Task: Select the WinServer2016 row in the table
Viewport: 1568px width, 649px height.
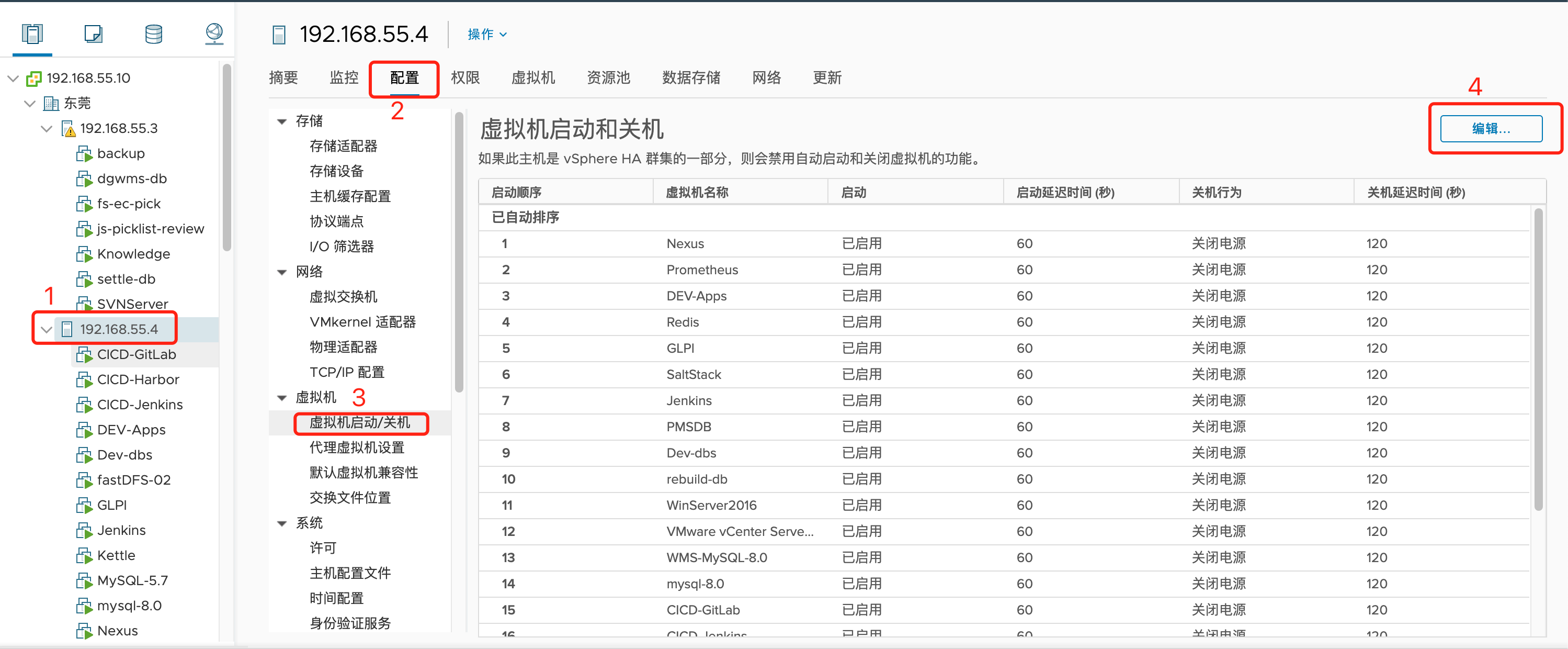Action: (x=1004, y=506)
